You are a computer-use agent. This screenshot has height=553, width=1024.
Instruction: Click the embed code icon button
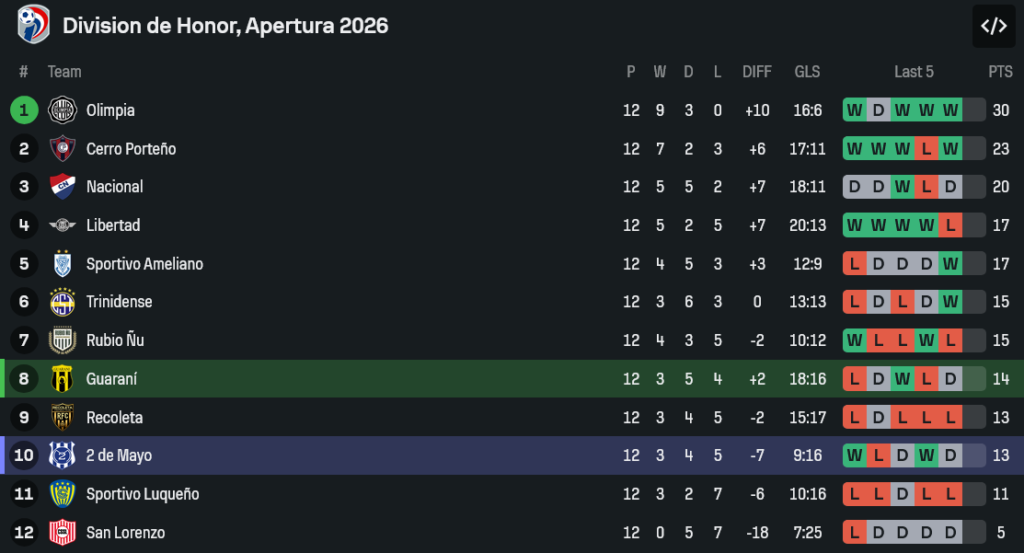tap(993, 26)
